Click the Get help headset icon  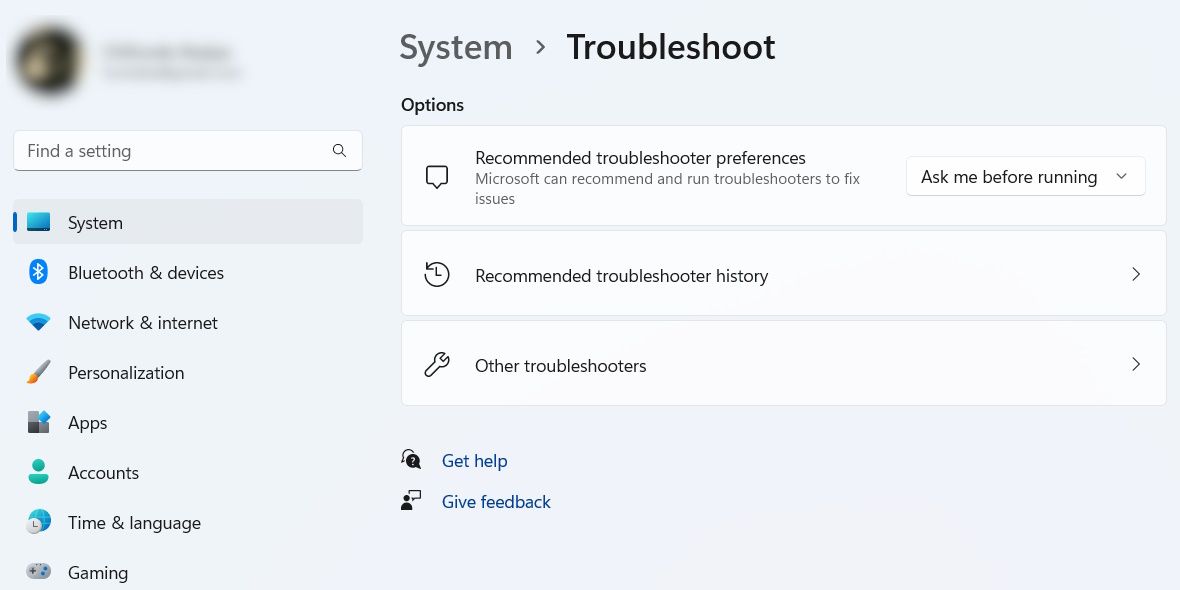click(411, 459)
